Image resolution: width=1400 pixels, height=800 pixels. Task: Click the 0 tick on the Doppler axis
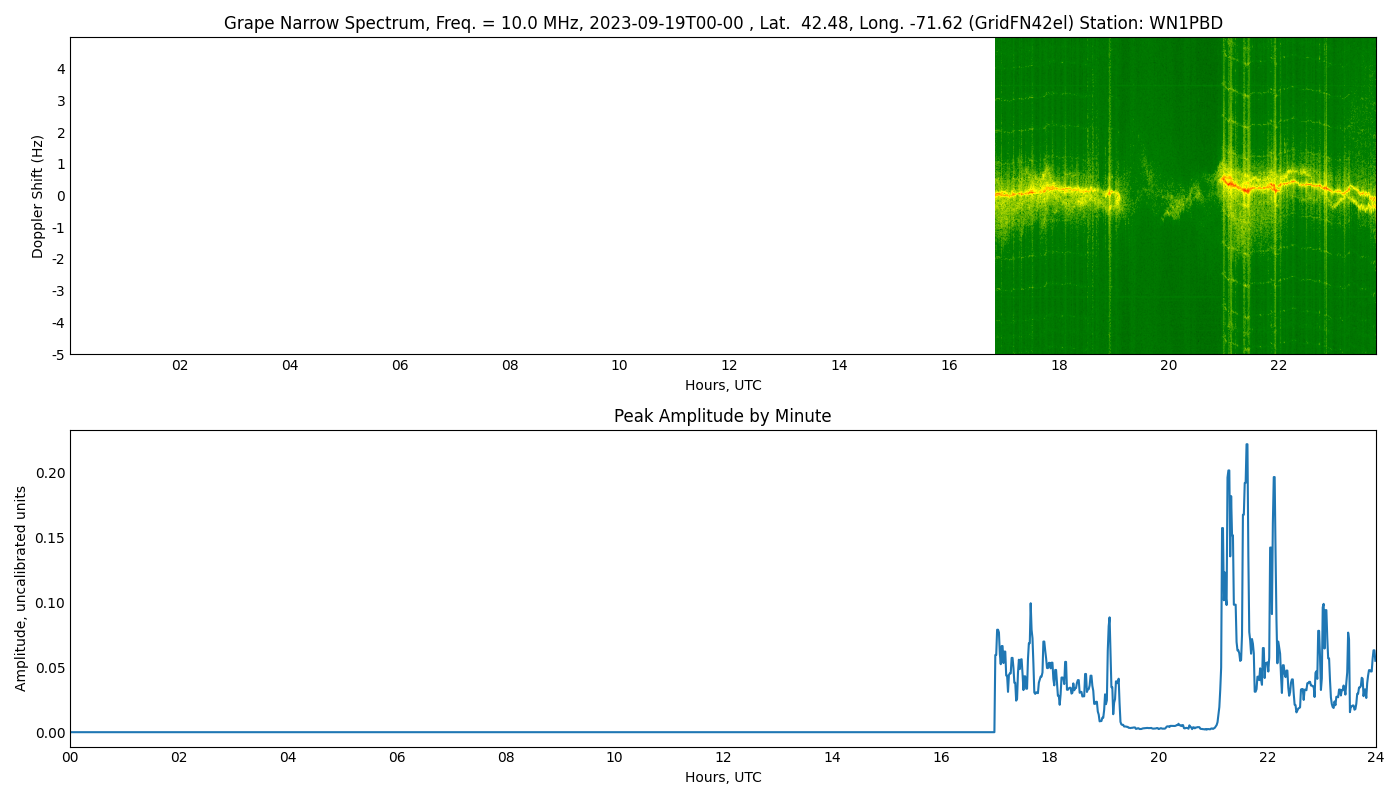tap(61, 196)
